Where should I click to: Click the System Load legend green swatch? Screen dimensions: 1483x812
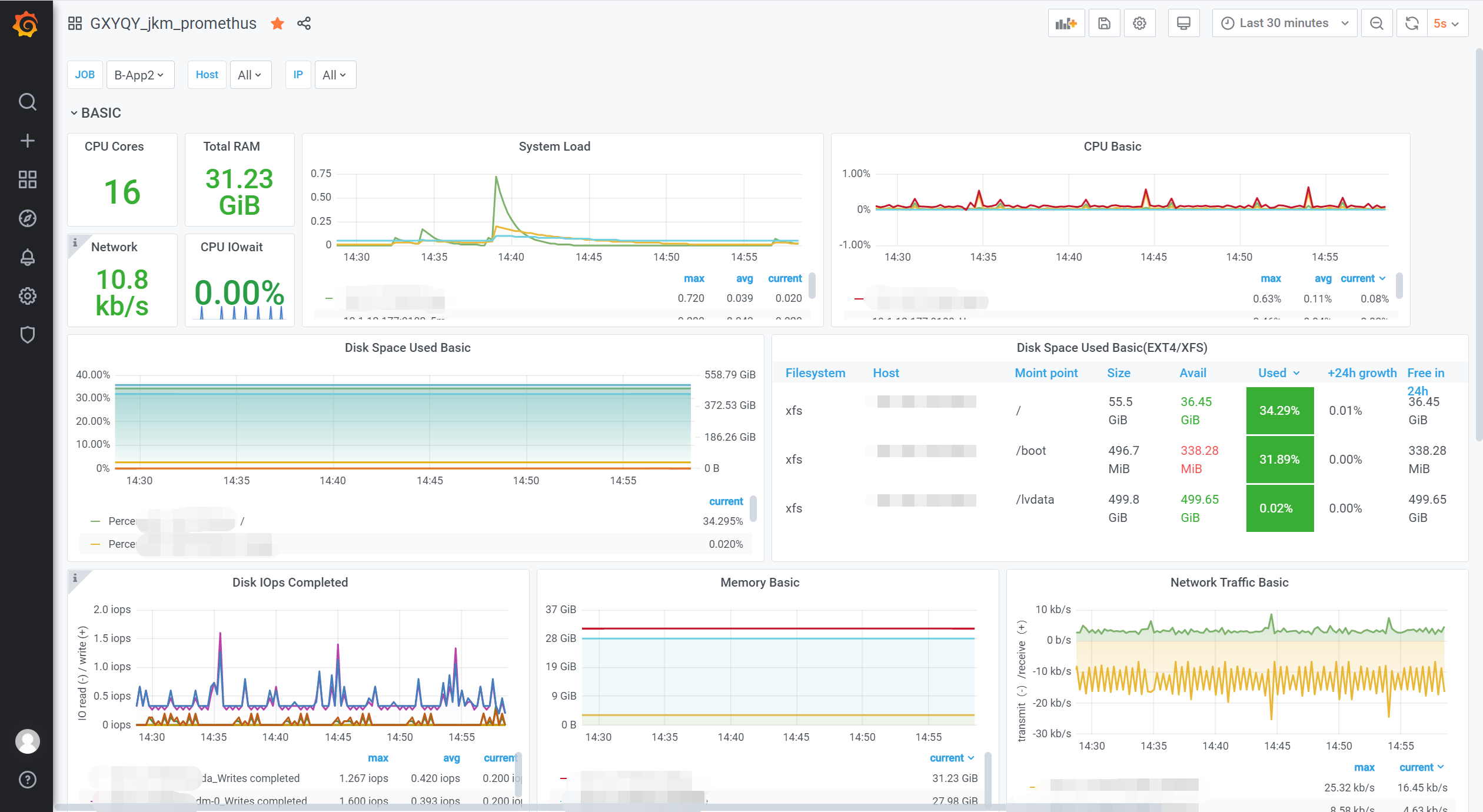pos(329,298)
